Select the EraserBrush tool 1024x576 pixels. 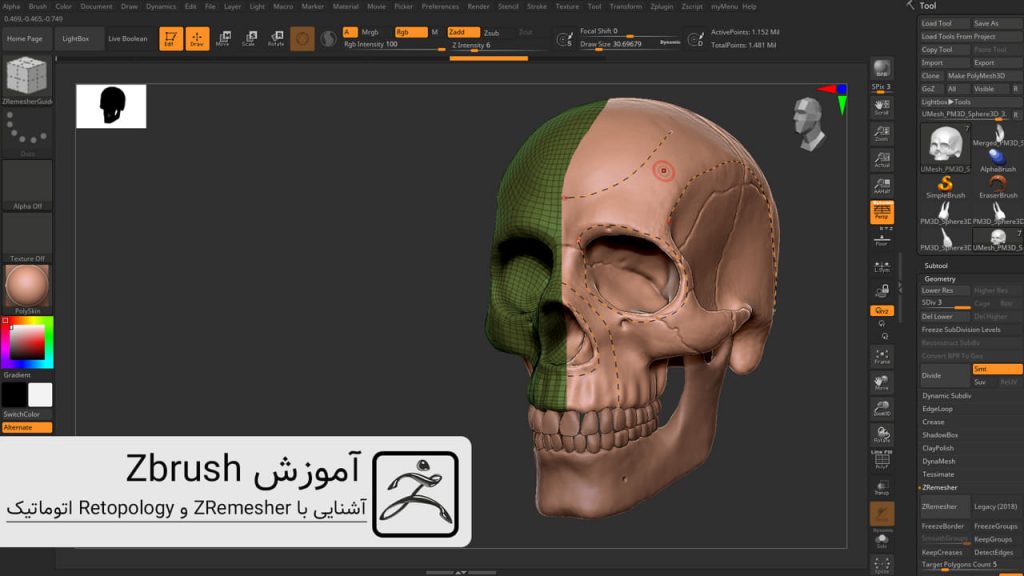[x=998, y=187]
